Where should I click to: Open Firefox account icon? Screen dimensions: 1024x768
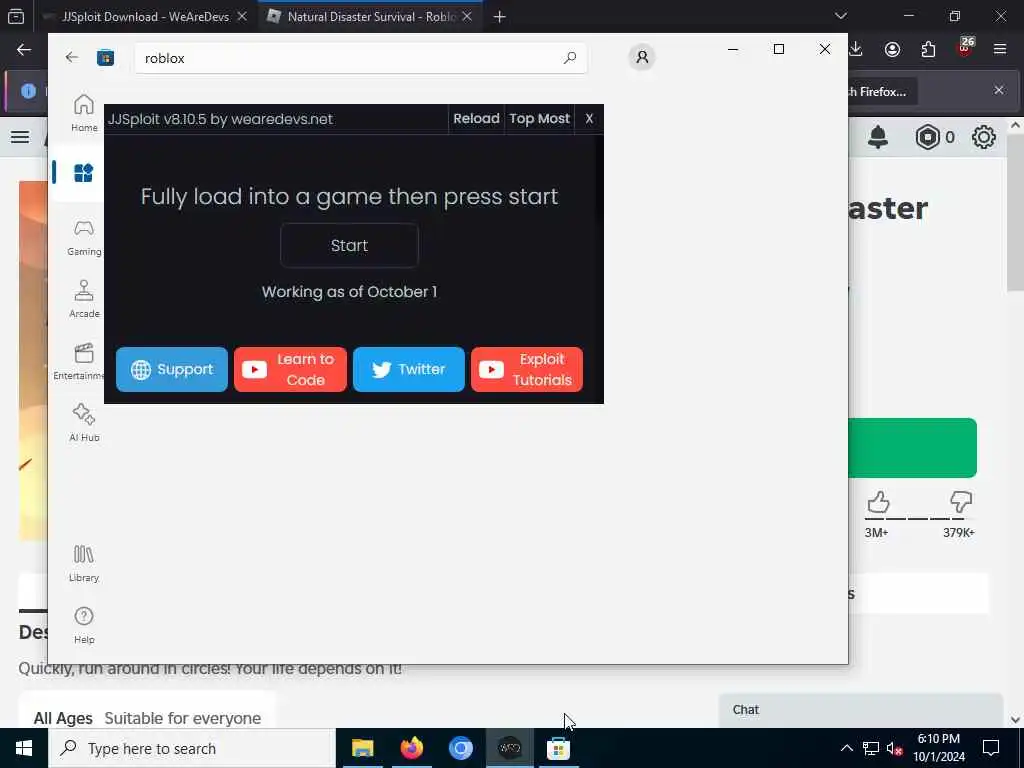(892, 50)
